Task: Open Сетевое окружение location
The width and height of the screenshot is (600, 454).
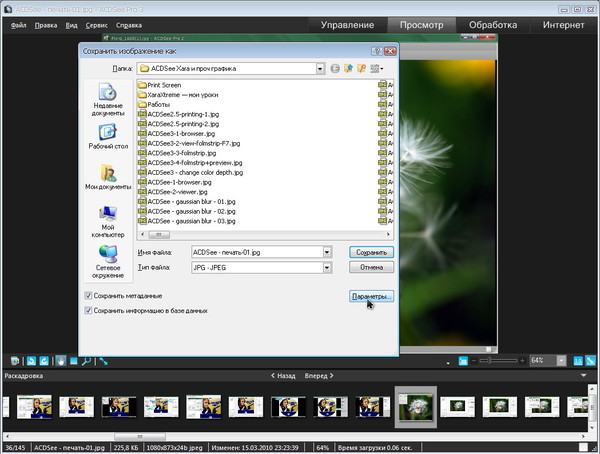Action: [x=108, y=261]
